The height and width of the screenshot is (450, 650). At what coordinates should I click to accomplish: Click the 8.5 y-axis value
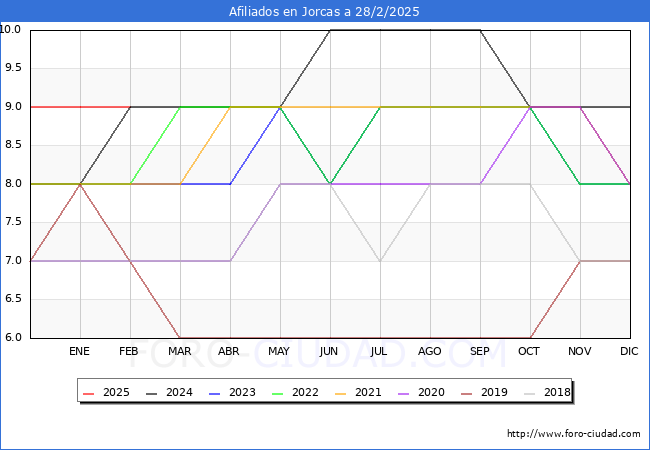[13, 145]
